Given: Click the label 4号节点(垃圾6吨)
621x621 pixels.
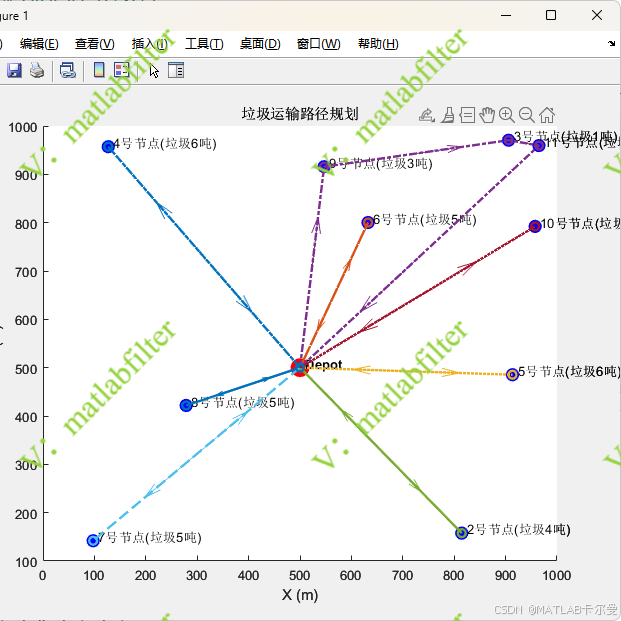Looking at the screenshot, I should 165,143.
